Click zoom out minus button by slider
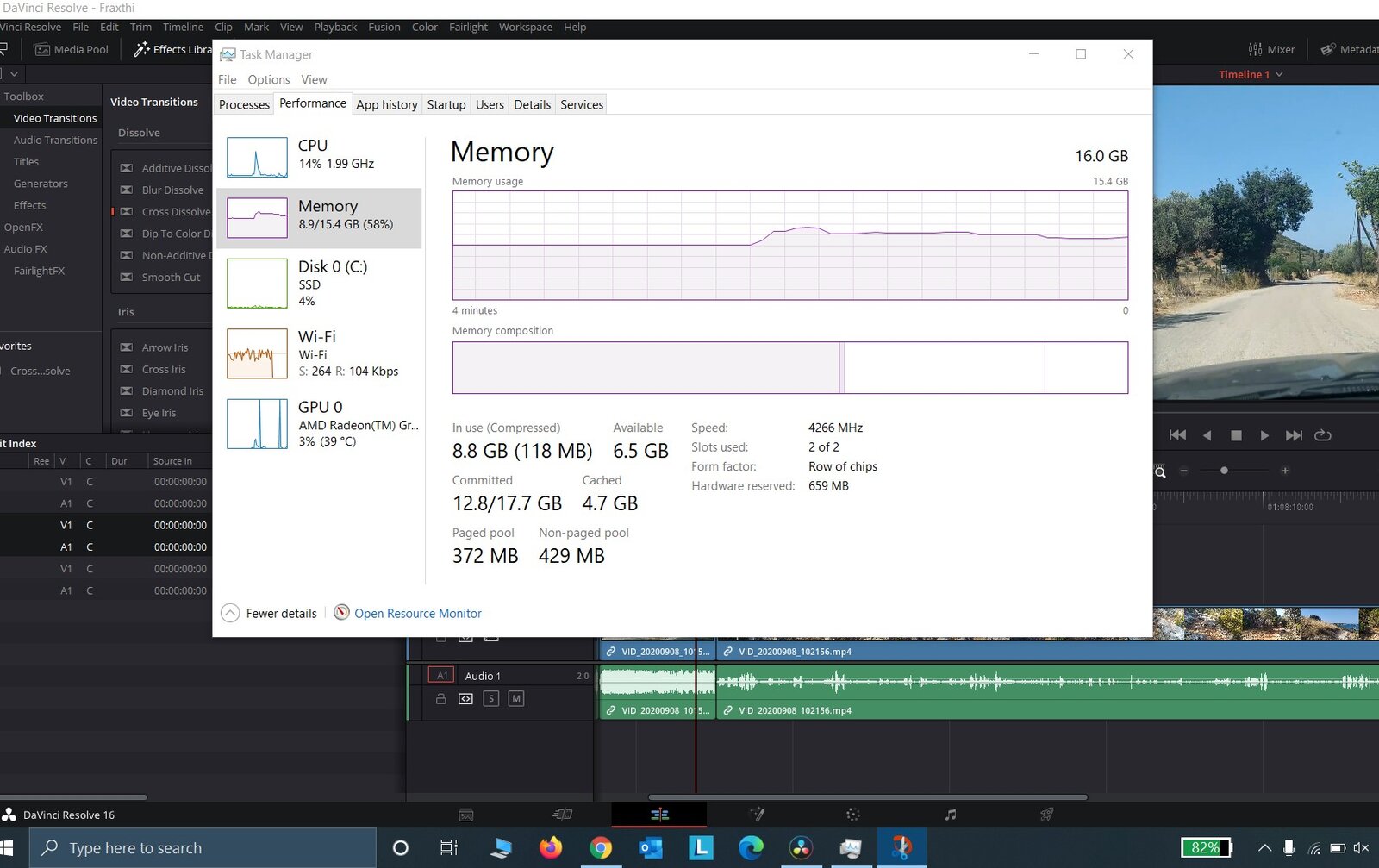This screenshot has height=868, width=1379. point(1184,471)
